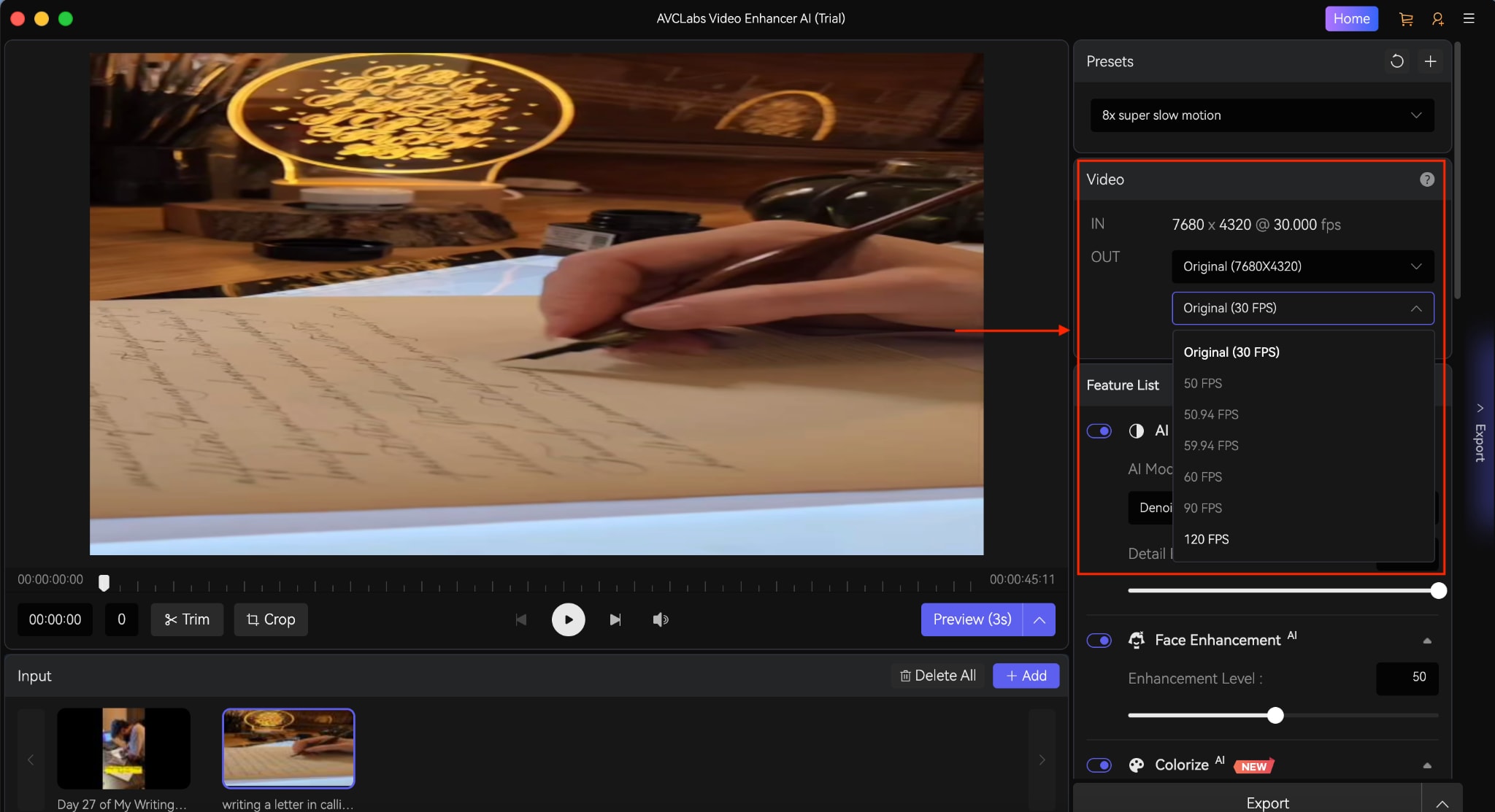Select the Day 27 of My Writing thumbnail

tap(123, 749)
